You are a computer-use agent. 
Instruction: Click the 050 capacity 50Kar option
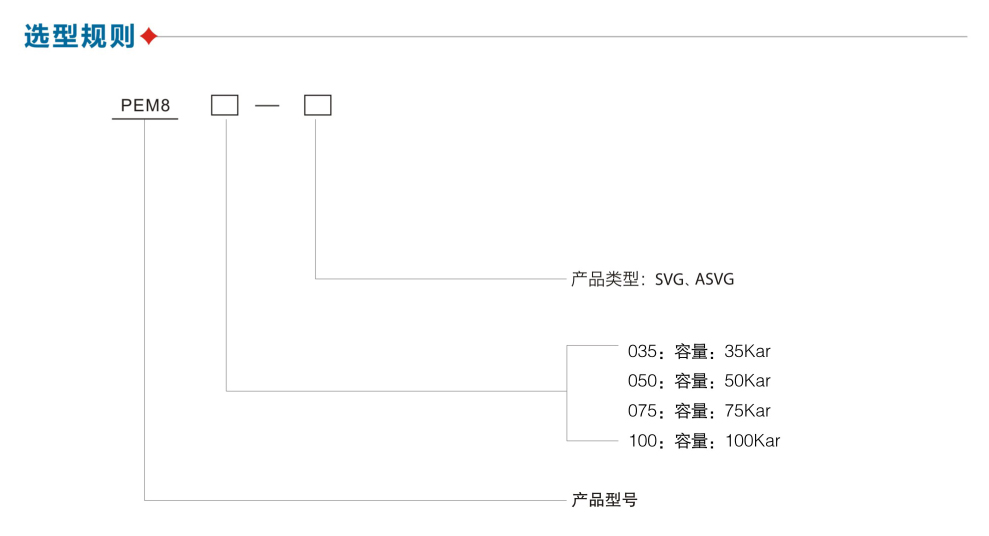click(x=699, y=381)
